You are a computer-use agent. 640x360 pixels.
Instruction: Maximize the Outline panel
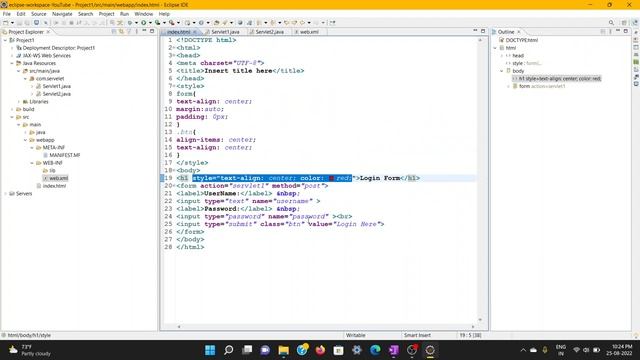point(626,31)
